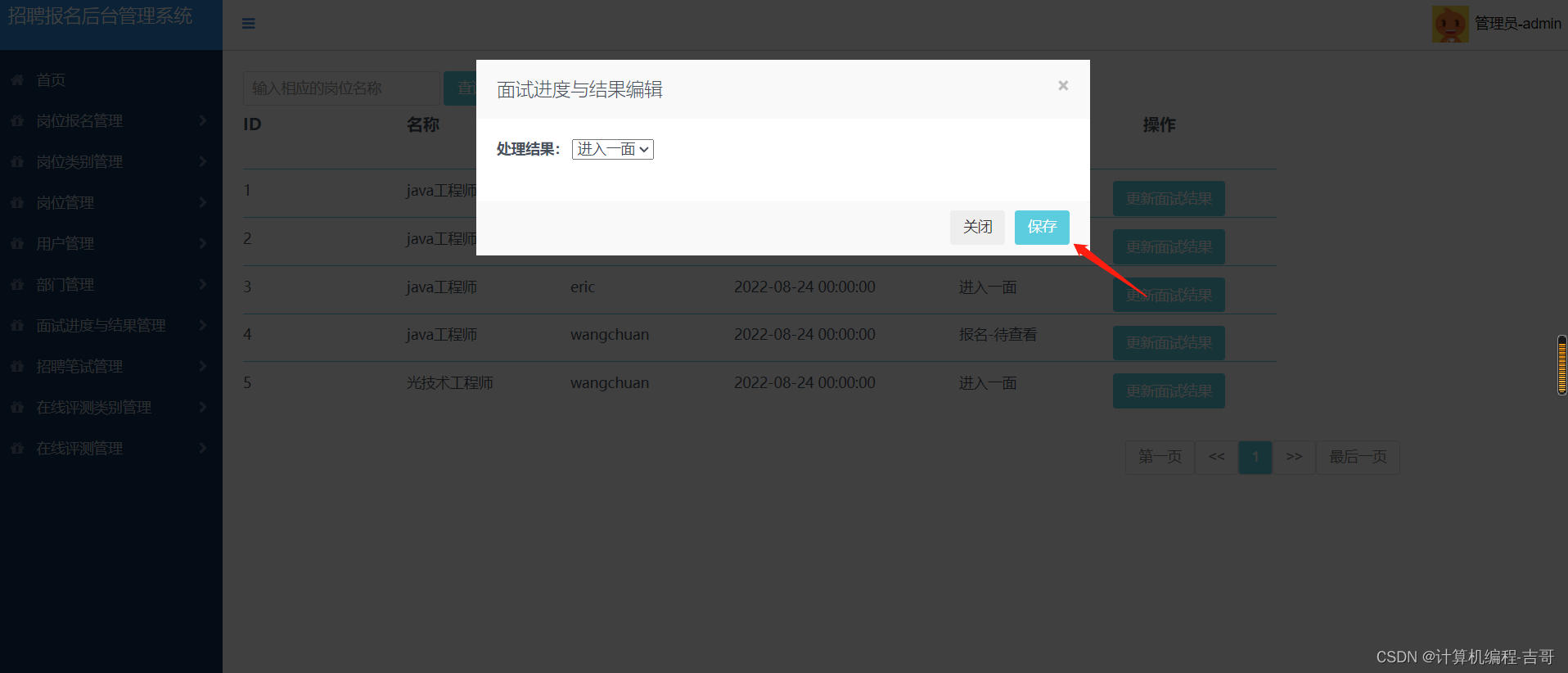Focus the 输入相应的岗位名称 search field
The width and height of the screenshot is (1568, 673).
[x=341, y=88]
